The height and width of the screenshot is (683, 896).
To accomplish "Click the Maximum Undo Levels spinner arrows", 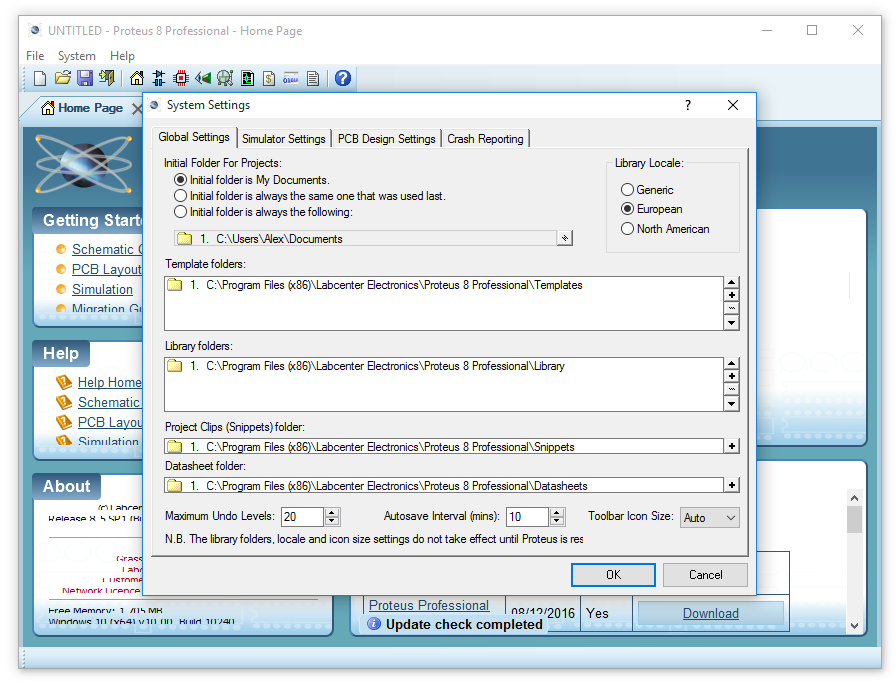I will pos(332,517).
